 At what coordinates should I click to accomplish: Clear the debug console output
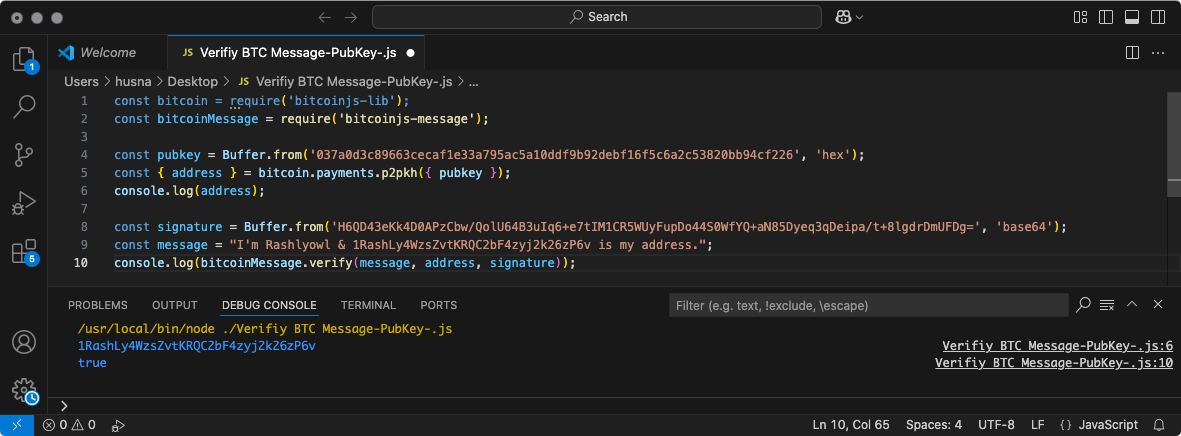[x=1106, y=305]
